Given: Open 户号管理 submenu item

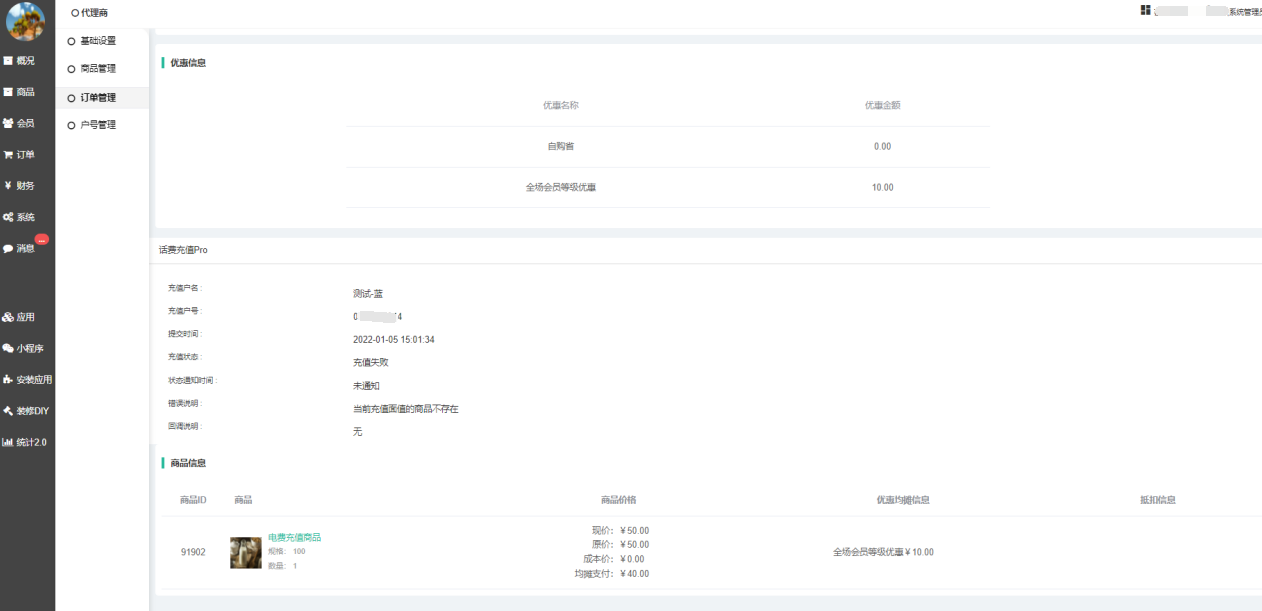Looking at the screenshot, I should coord(98,125).
